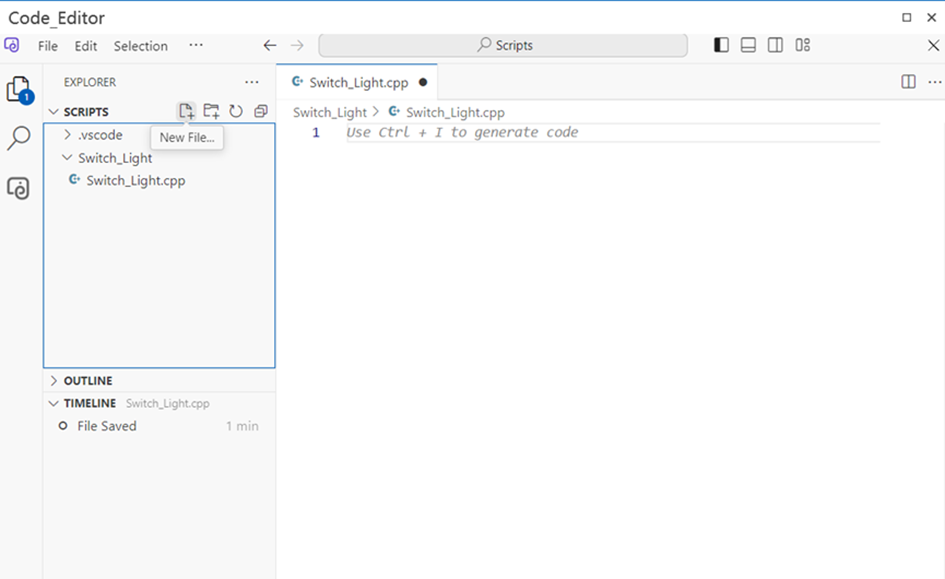This screenshot has height=579, width=945.
Task: Toggle the primary side bar visibility
Action: click(x=721, y=45)
